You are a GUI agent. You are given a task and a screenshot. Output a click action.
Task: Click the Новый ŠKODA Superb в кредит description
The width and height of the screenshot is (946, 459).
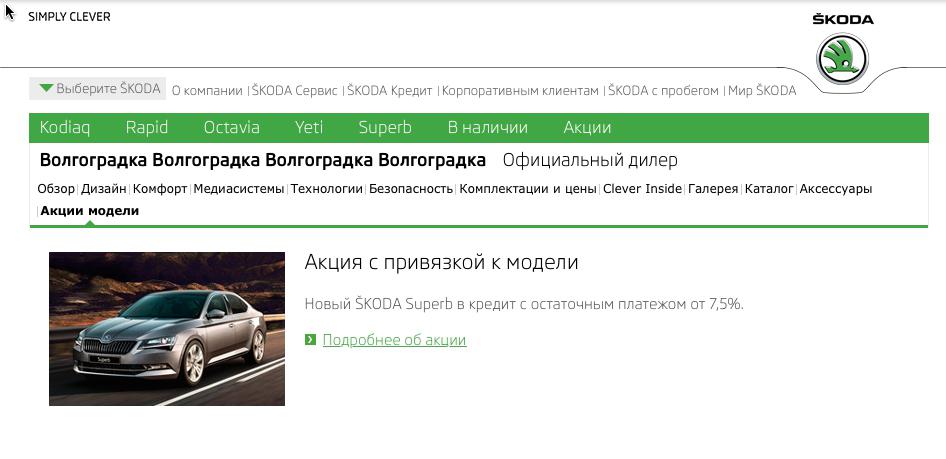click(524, 304)
